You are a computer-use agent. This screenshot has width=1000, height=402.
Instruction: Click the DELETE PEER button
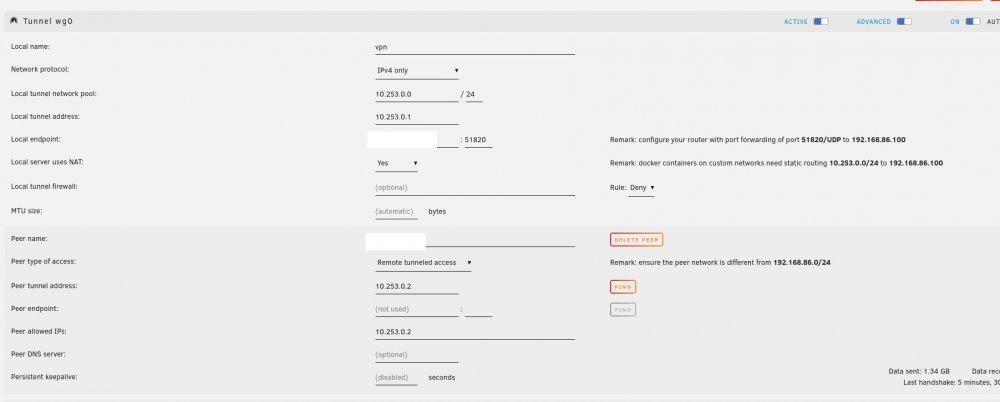tap(636, 240)
